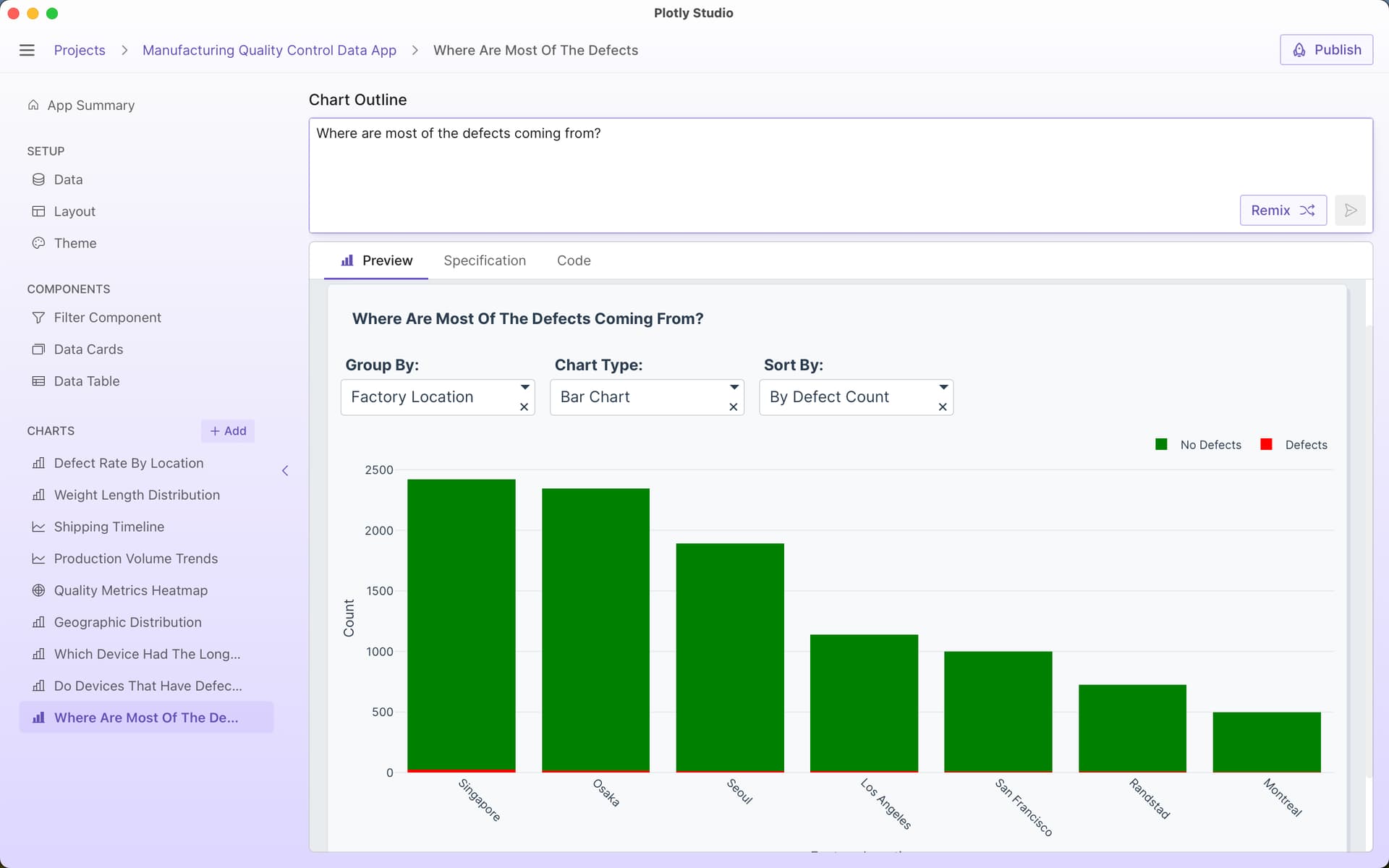Click the Filter Component funnel icon

click(x=38, y=318)
